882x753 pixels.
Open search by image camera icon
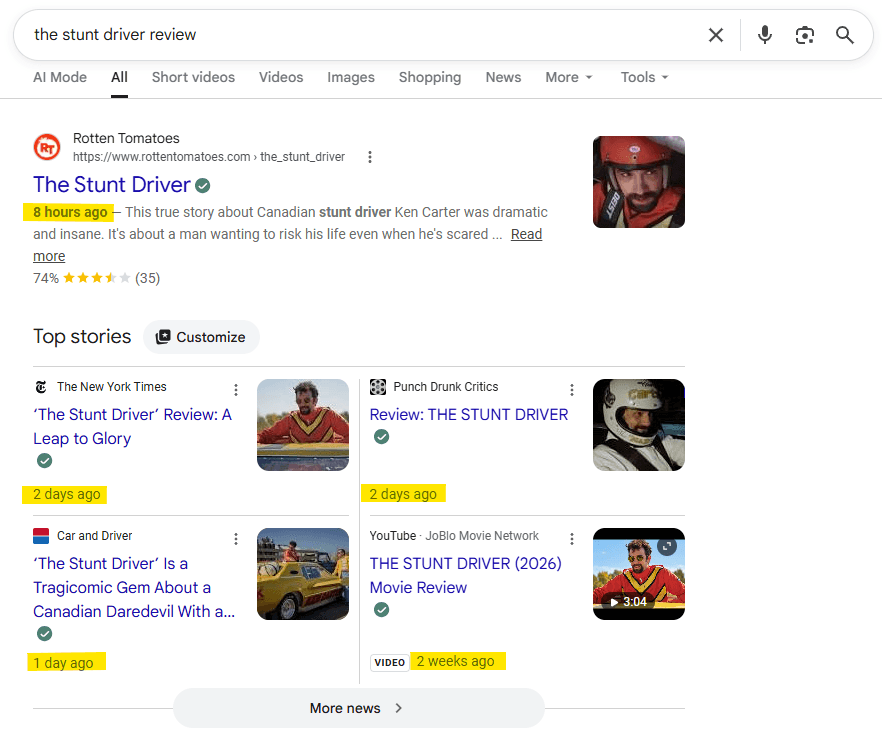pos(804,35)
